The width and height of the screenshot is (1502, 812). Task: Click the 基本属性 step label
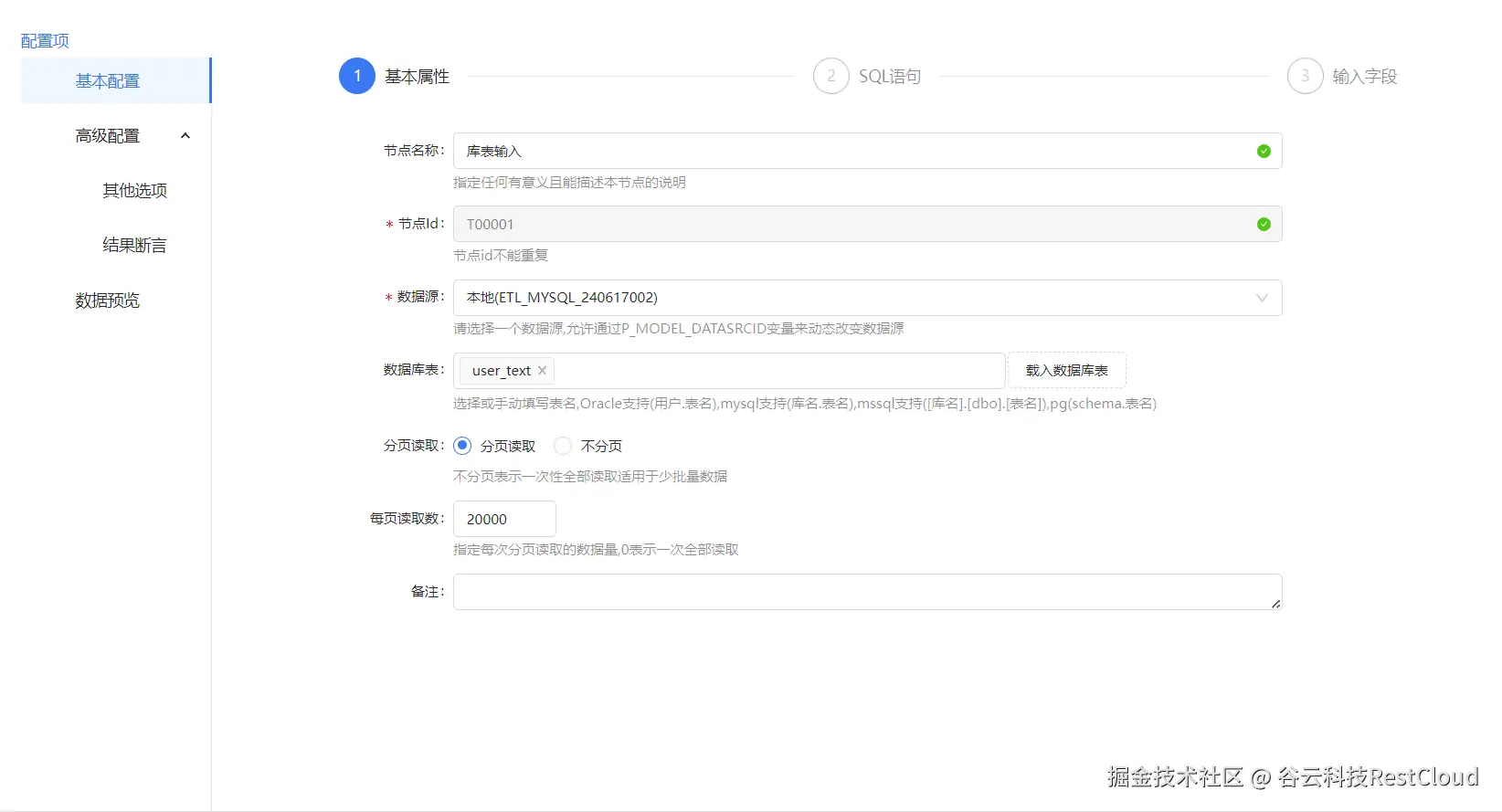(x=417, y=77)
